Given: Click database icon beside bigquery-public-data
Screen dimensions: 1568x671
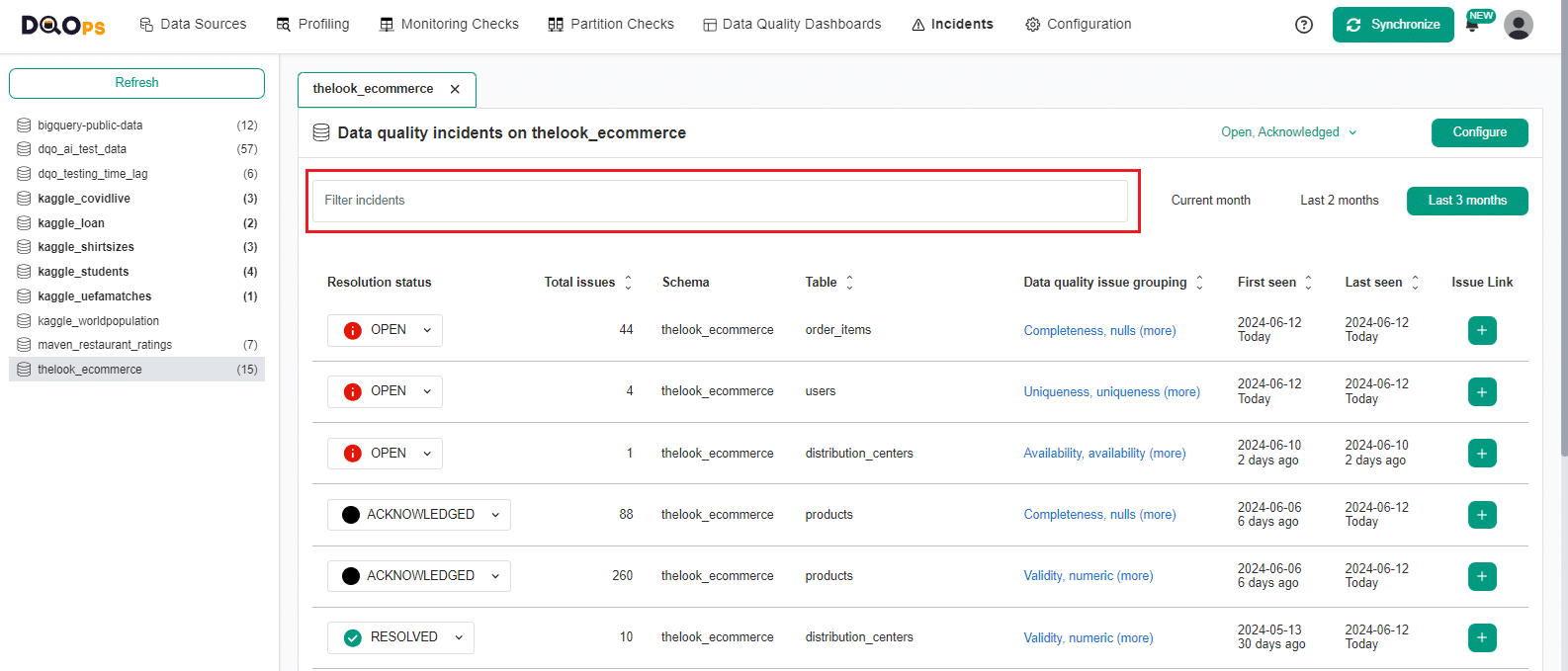Looking at the screenshot, I should tap(24, 126).
